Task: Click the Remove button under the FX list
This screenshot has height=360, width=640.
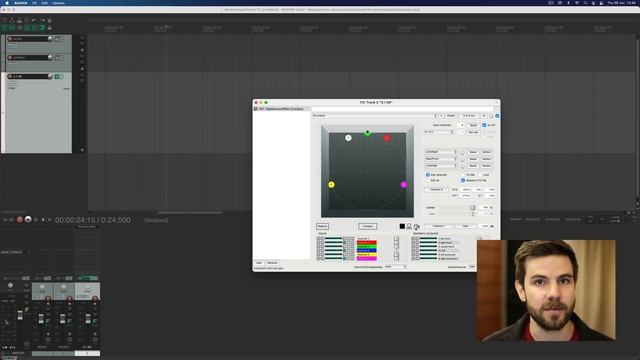Action: tap(272, 263)
